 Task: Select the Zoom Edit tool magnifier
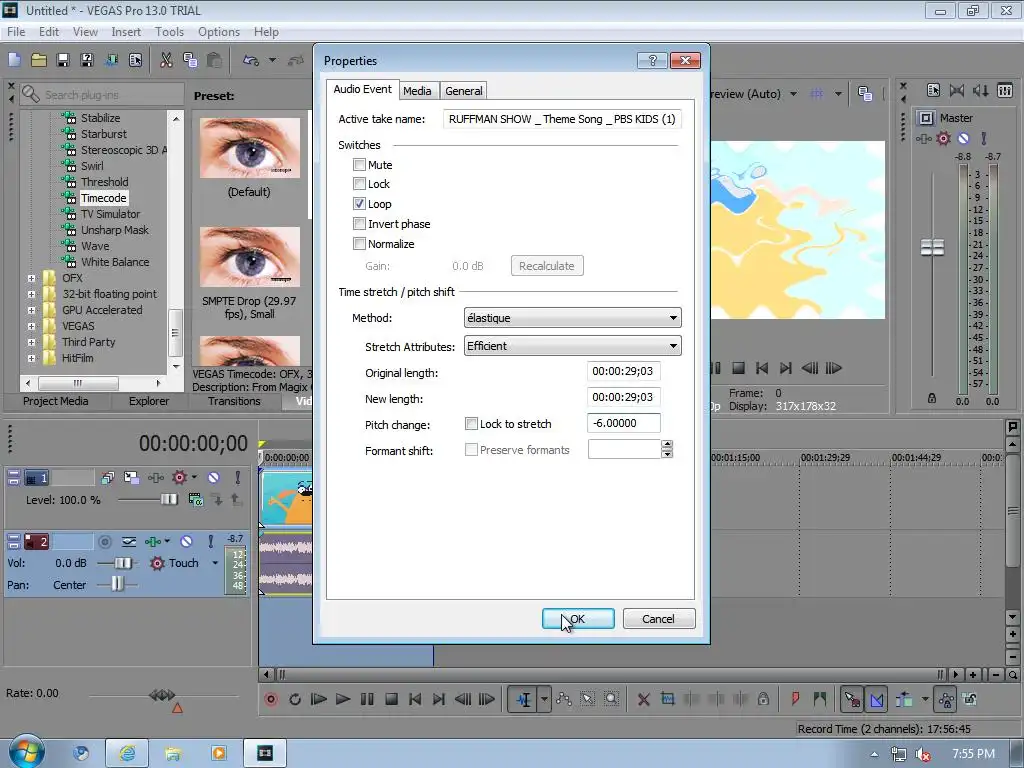point(611,699)
